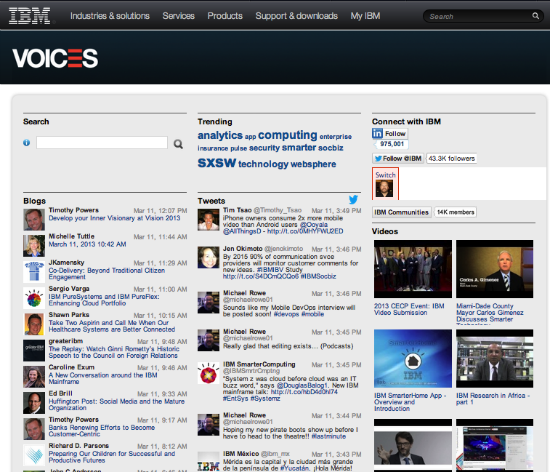The height and width of the screenshot is (472, 550).
Task: Click IBM SmarterComputing's tweet avatar icon
Action: (208, 373)
